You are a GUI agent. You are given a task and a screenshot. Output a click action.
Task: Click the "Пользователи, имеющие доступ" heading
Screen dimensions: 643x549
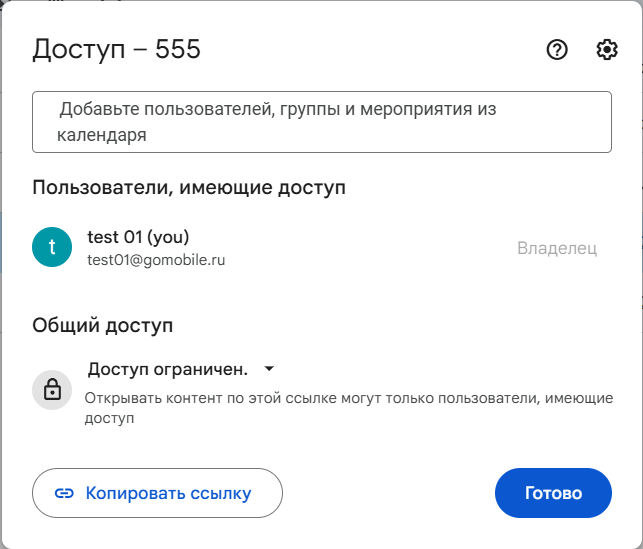point(189,187)
